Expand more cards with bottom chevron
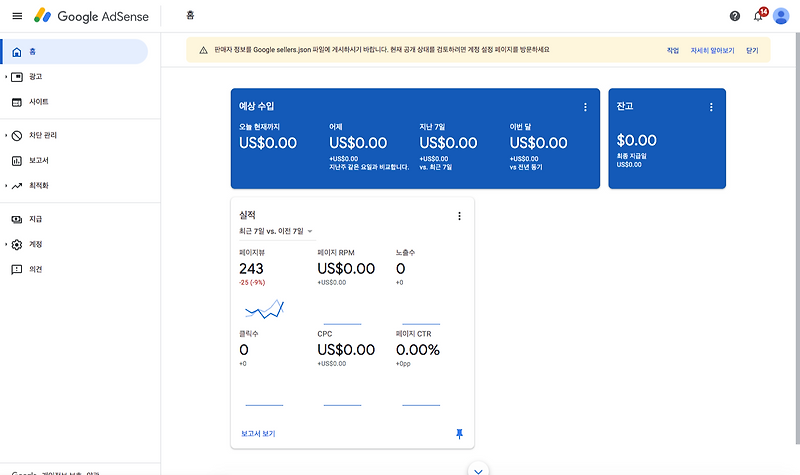This screenshot has width=800, height=475. point(478,470)
